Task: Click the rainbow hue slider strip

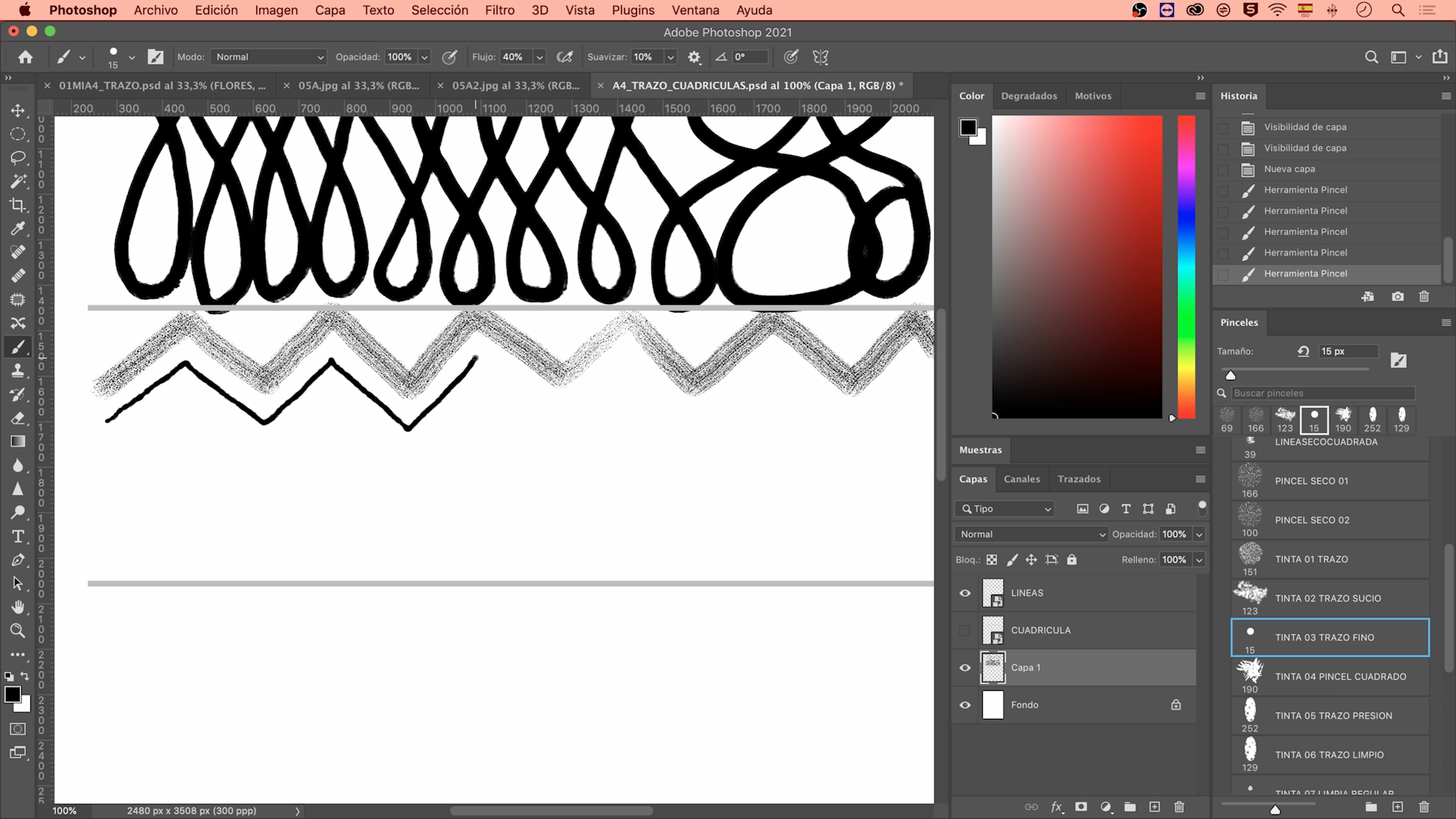Action: pyautogui.click(x=1186, y=265)
